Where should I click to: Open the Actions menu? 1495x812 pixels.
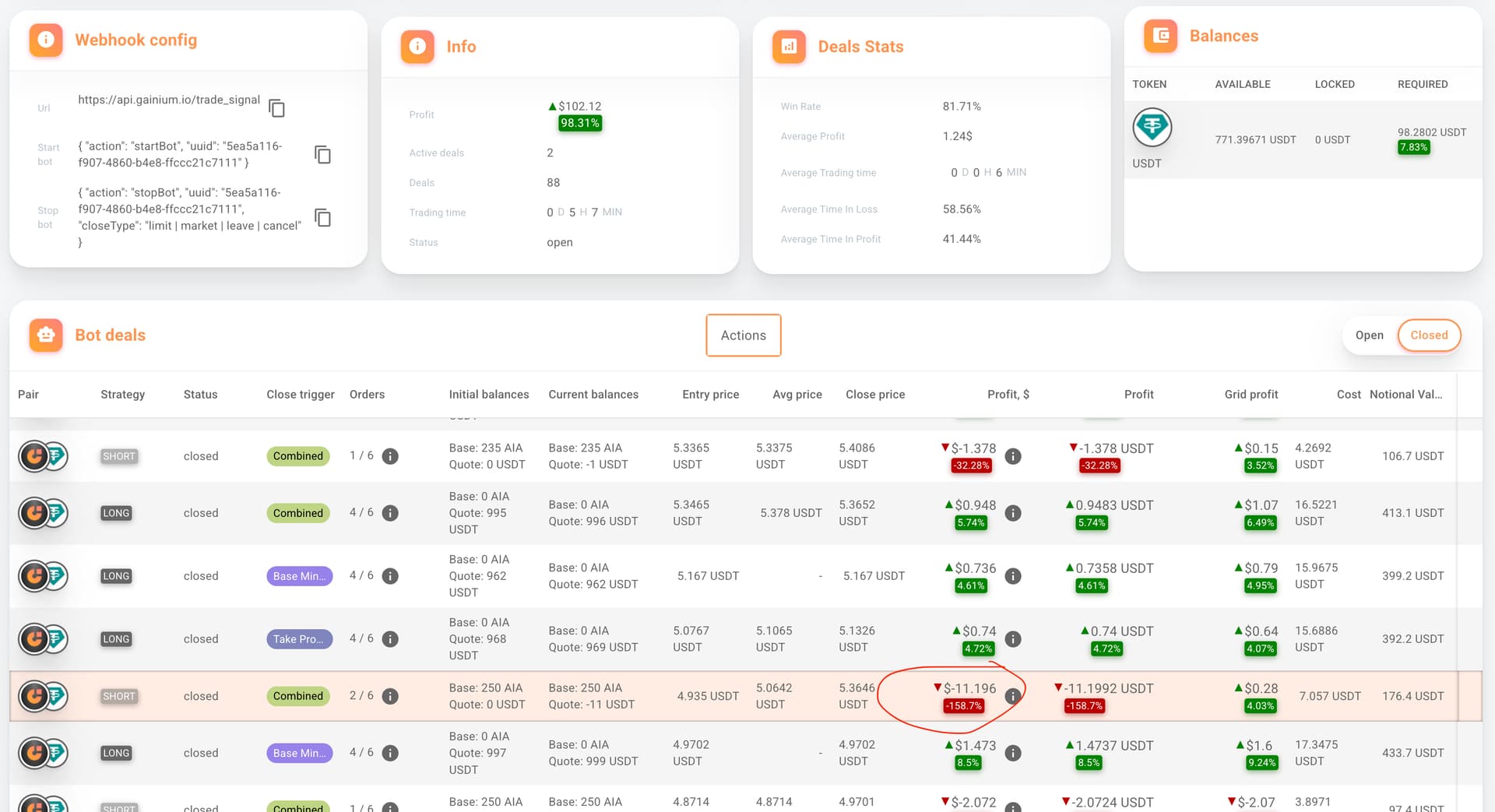(x=743, y=336)
